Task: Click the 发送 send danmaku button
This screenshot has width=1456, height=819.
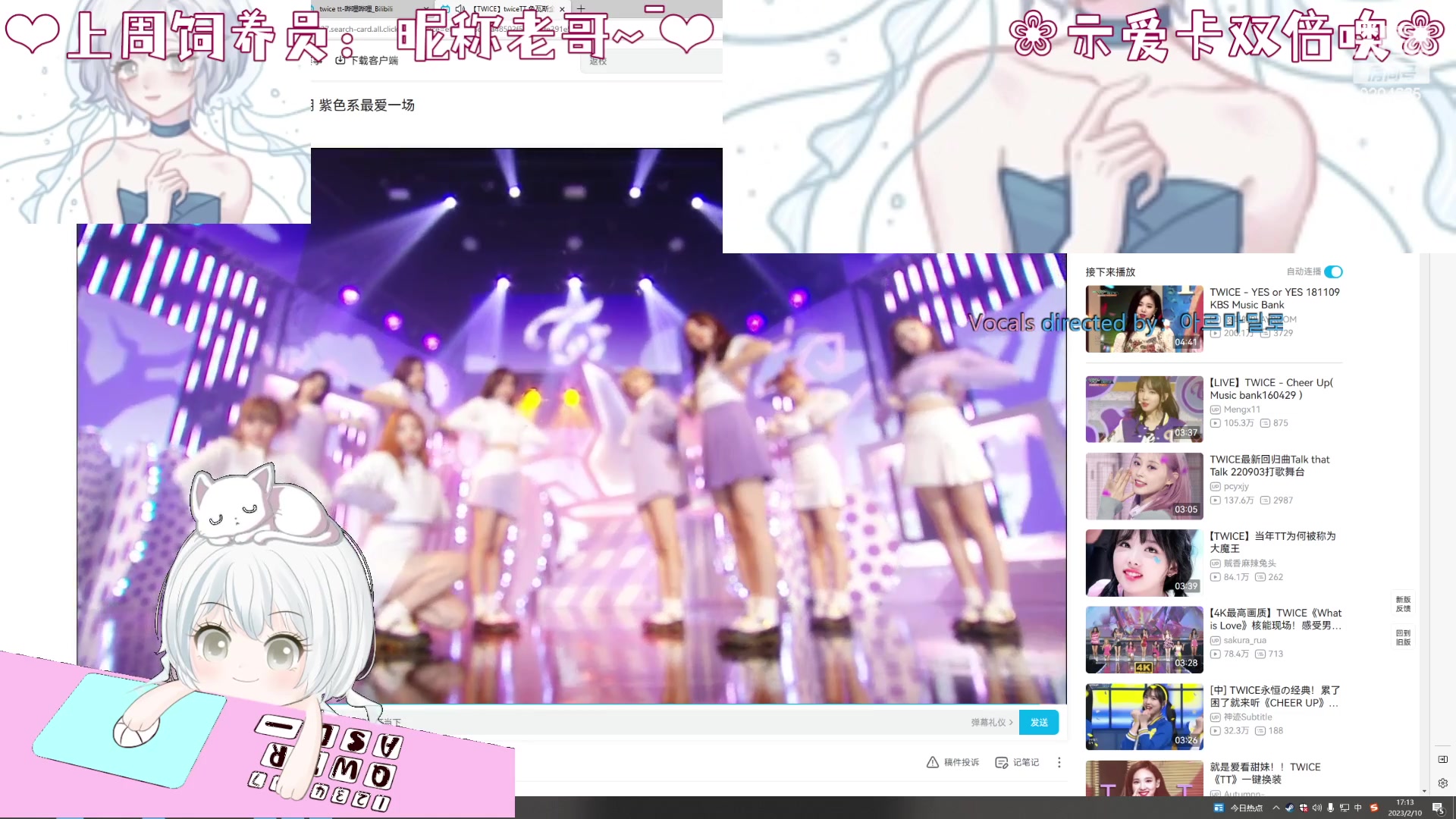Action: (1039, 723)
